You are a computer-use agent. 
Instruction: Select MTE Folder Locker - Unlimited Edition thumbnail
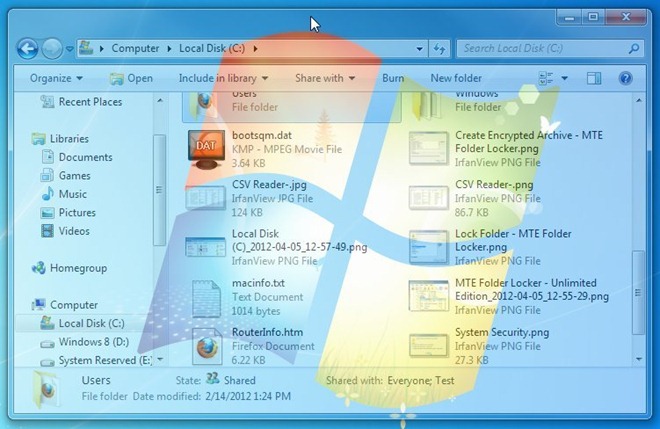tap(428, 296)
